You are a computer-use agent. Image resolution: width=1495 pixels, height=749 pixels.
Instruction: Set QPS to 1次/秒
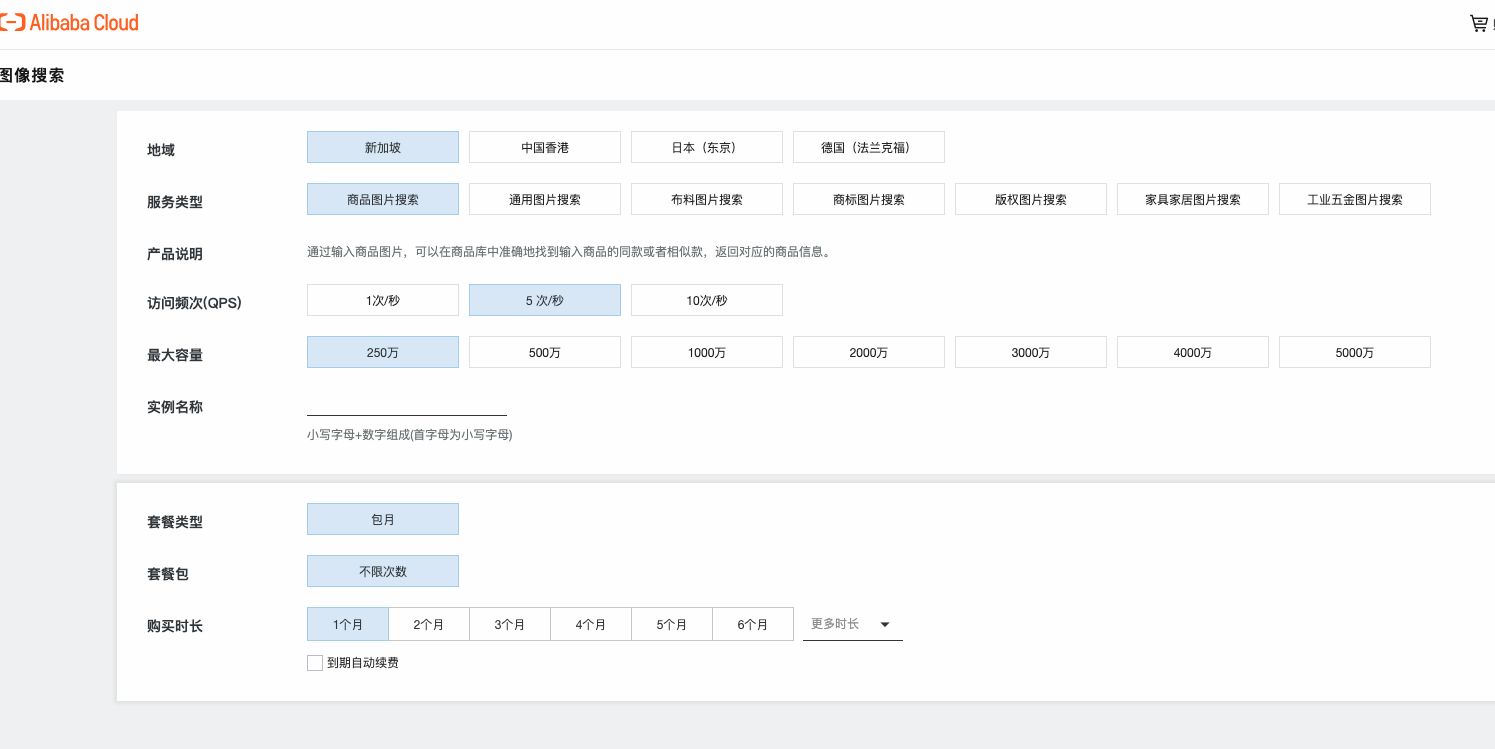click(x=383, y=300)
